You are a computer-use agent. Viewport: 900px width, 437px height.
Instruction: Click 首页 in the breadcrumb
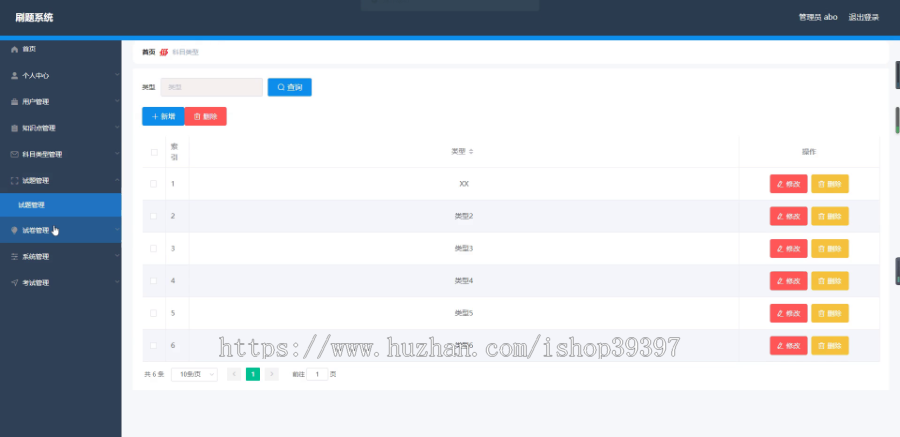tap(149, 52)
